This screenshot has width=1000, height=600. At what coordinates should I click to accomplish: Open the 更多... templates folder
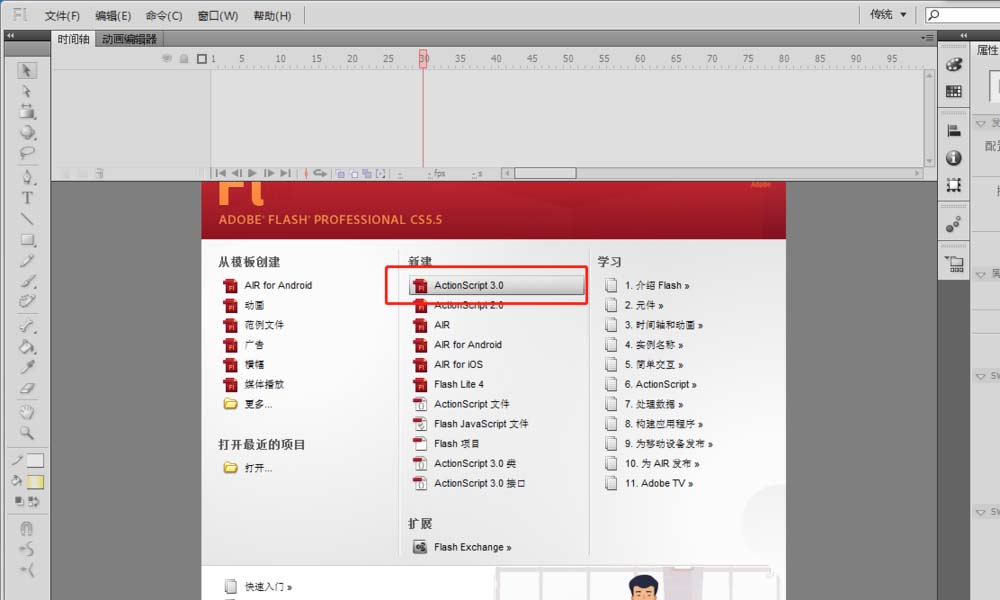coord(248,404)
